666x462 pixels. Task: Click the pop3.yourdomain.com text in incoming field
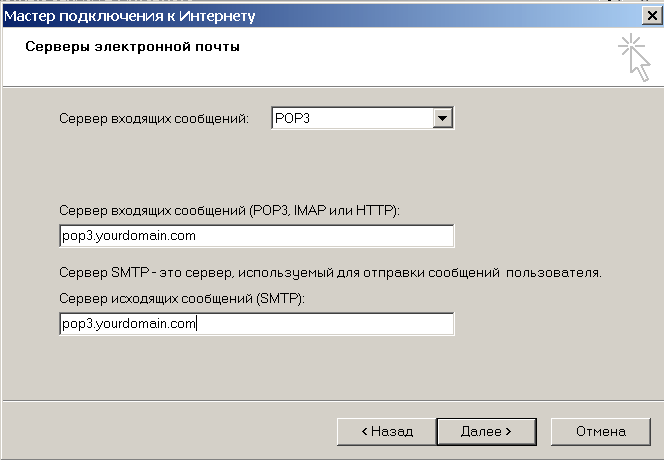[128, 236]
